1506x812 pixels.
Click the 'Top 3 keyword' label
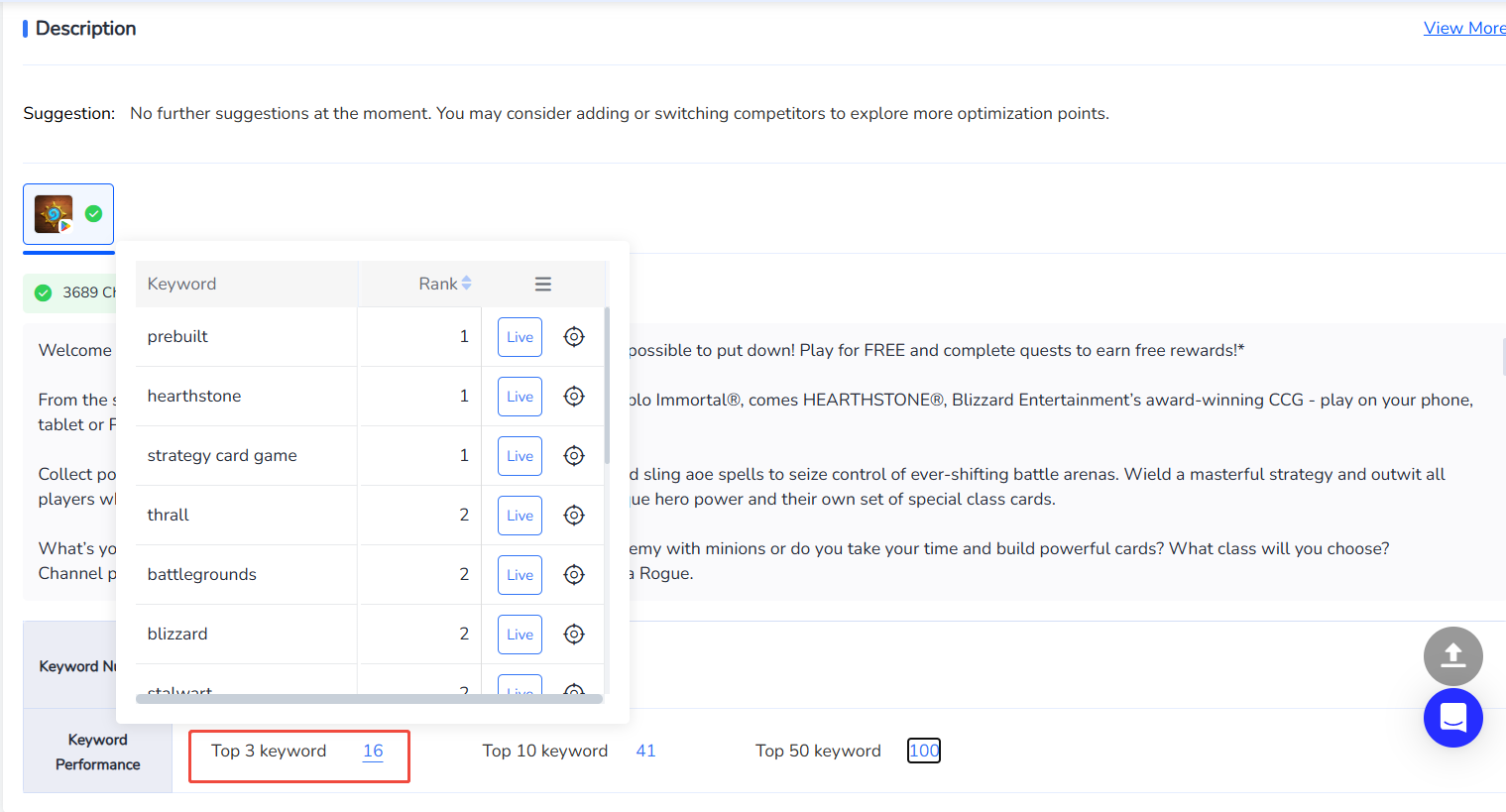point(269,751)
